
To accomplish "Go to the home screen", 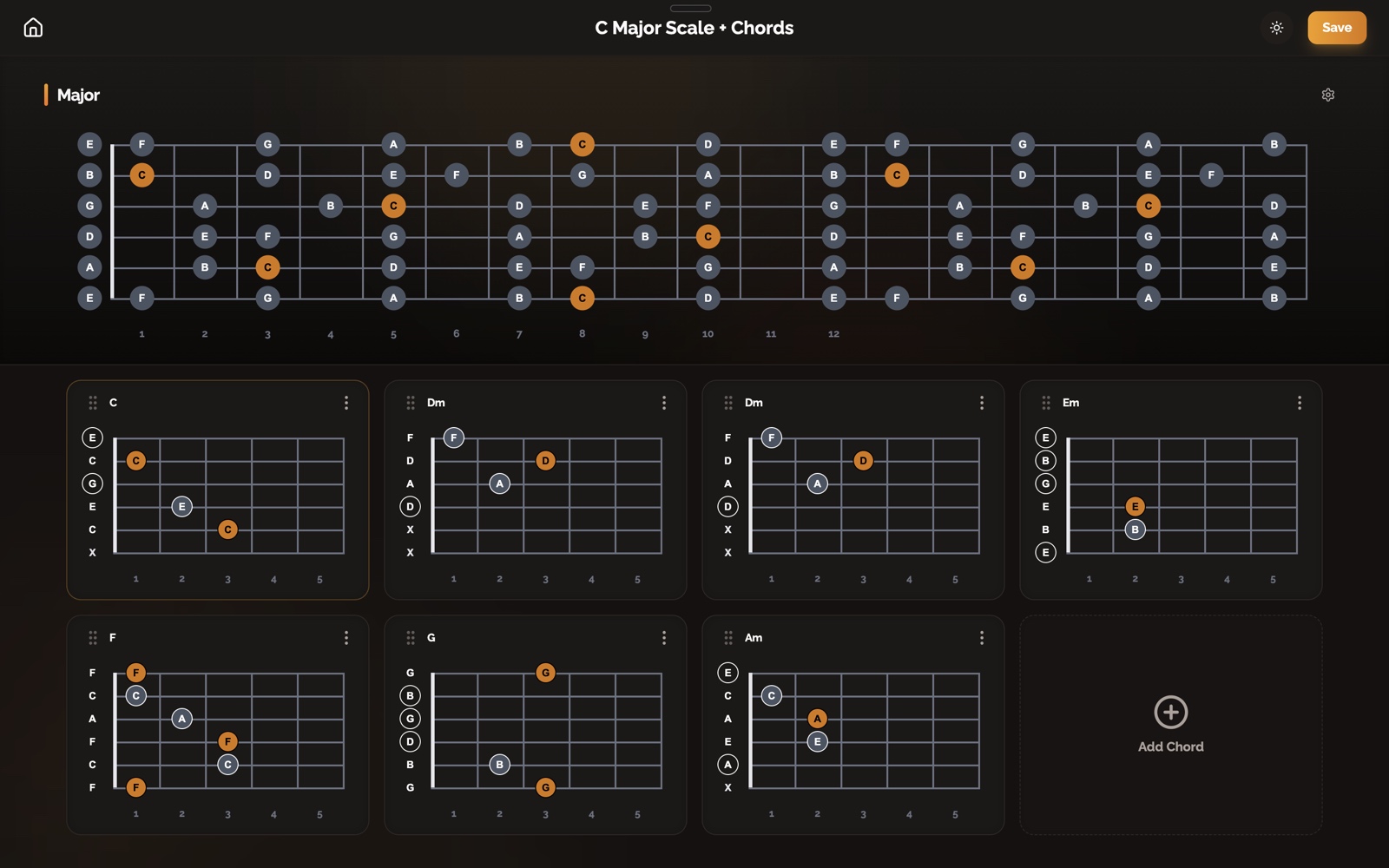I will [33, 28].
